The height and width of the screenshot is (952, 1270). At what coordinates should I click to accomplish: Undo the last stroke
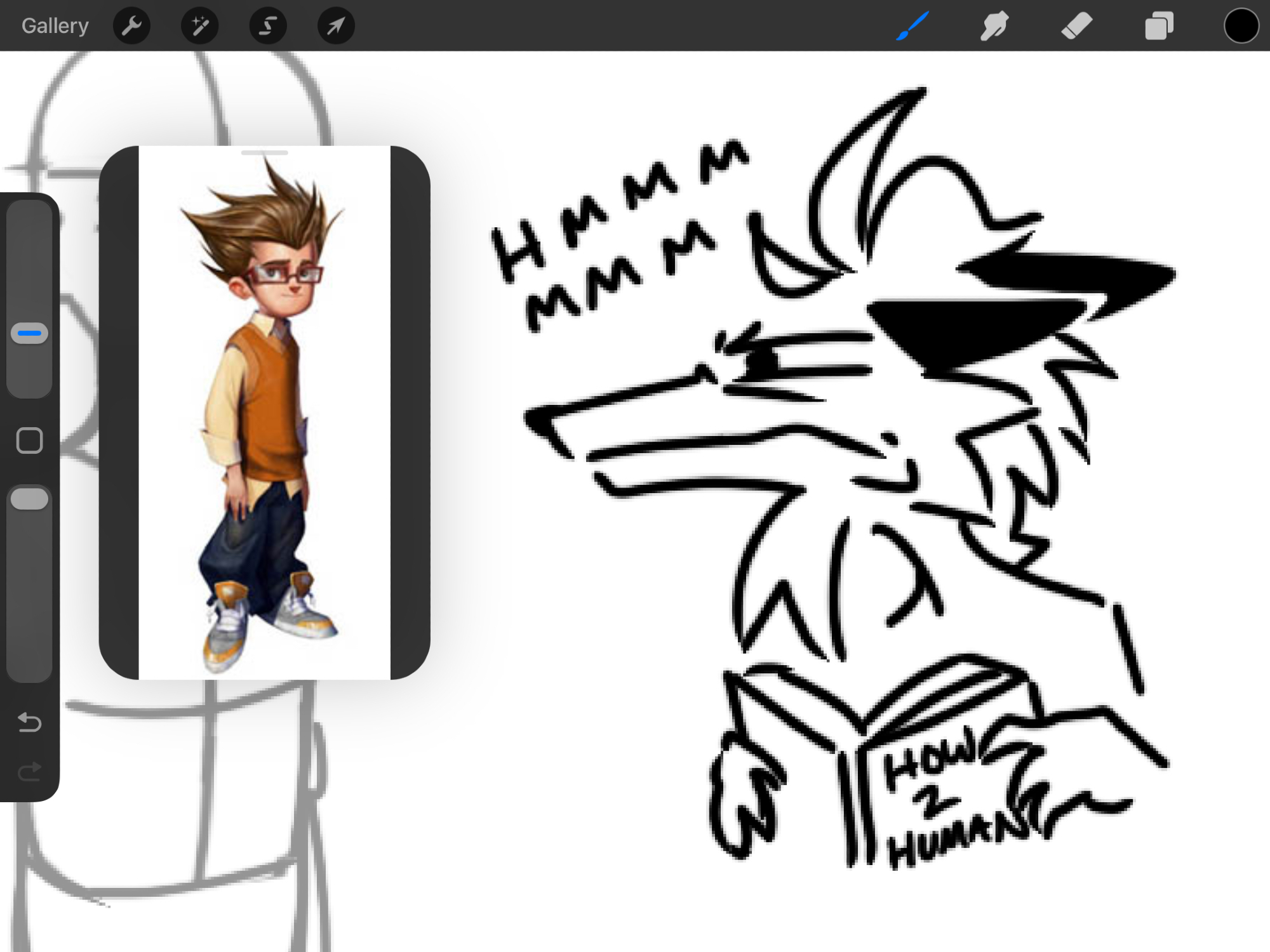29,722
